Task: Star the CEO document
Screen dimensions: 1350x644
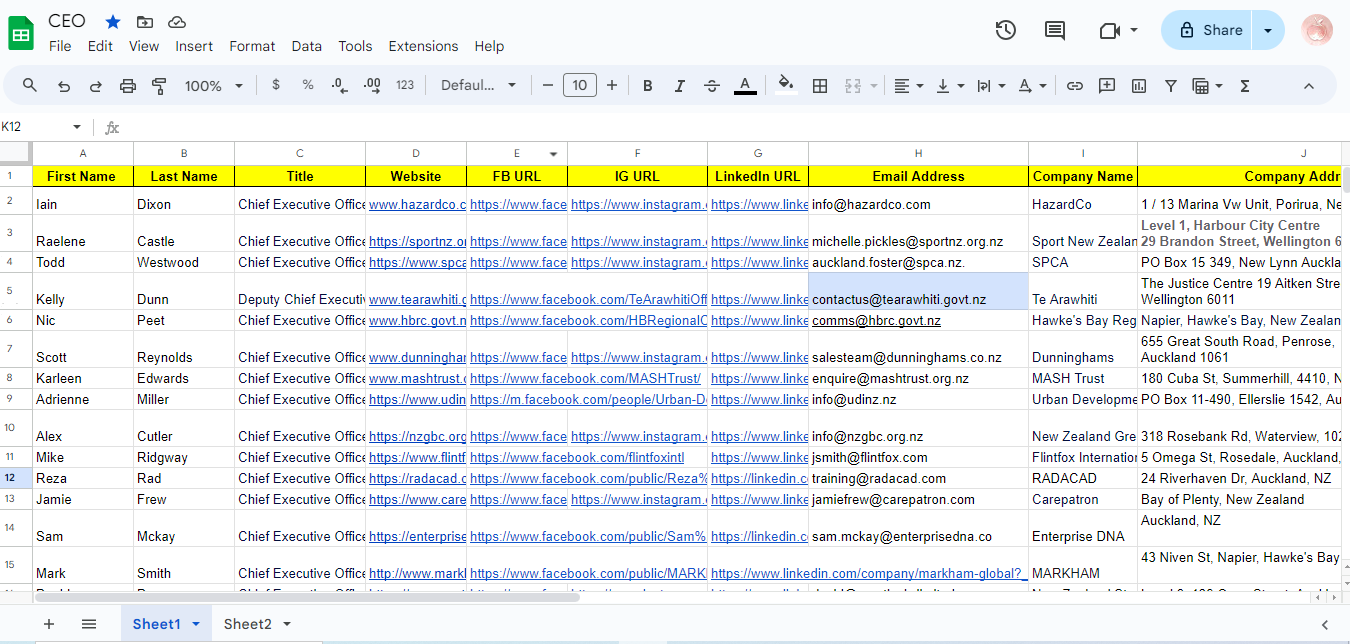Action: (x=113, y=22)
